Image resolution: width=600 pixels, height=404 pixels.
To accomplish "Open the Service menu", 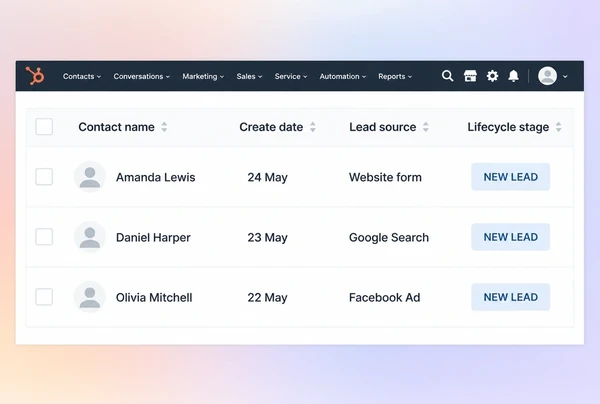I will pyautogui.click(x=291, y=77).
